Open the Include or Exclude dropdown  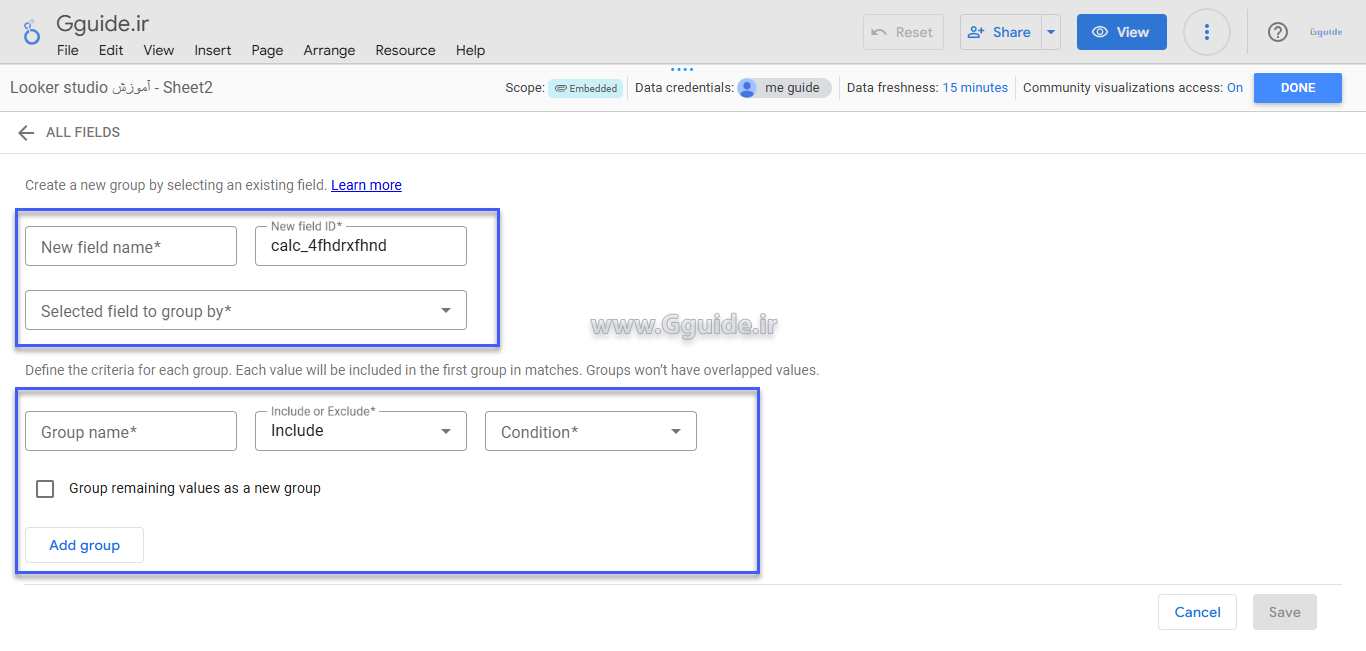(361, 432)
